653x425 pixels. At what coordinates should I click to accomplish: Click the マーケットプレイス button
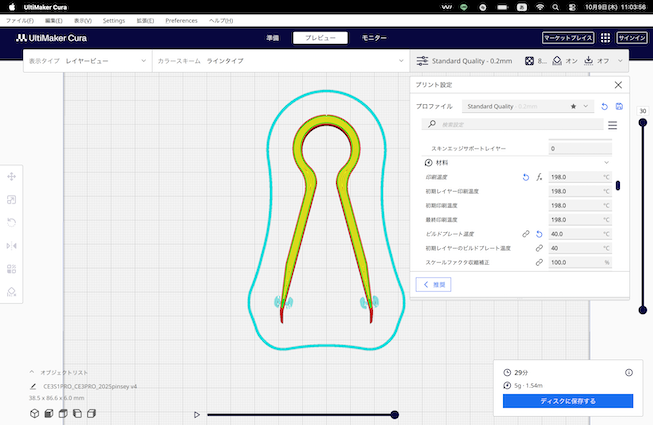point(567,37)
